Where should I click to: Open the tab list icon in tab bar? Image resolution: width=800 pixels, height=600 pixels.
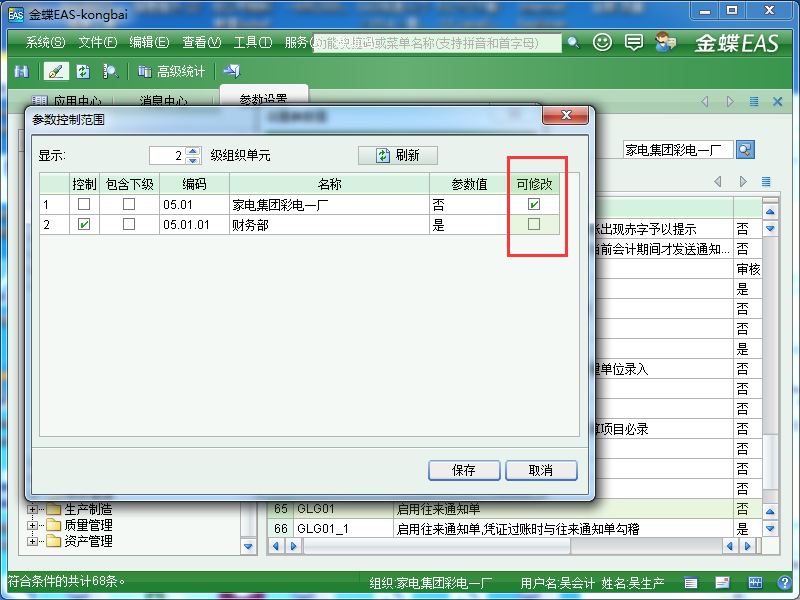(x=754, y=102)
